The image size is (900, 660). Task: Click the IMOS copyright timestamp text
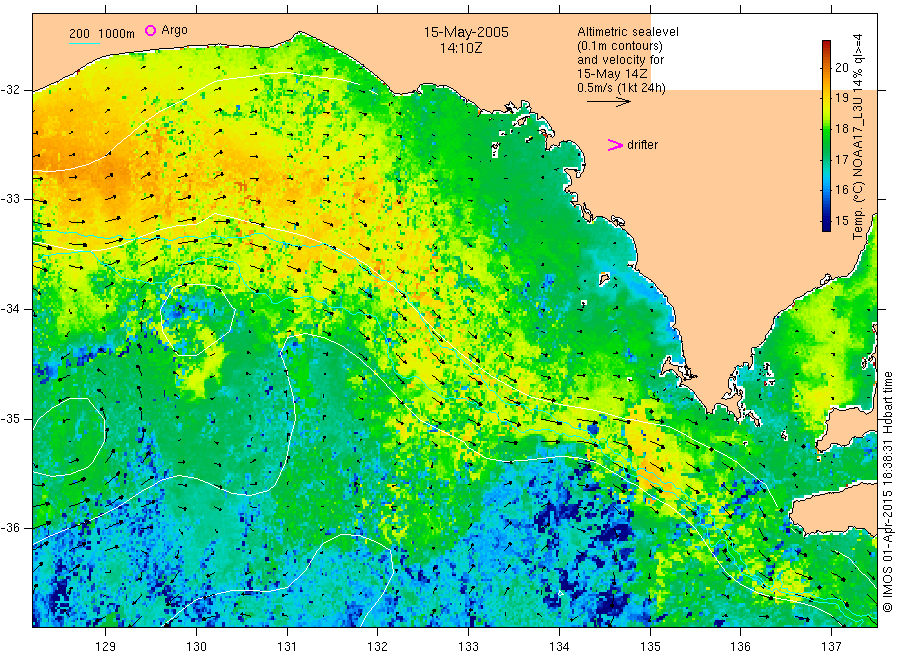coord(887,491)
